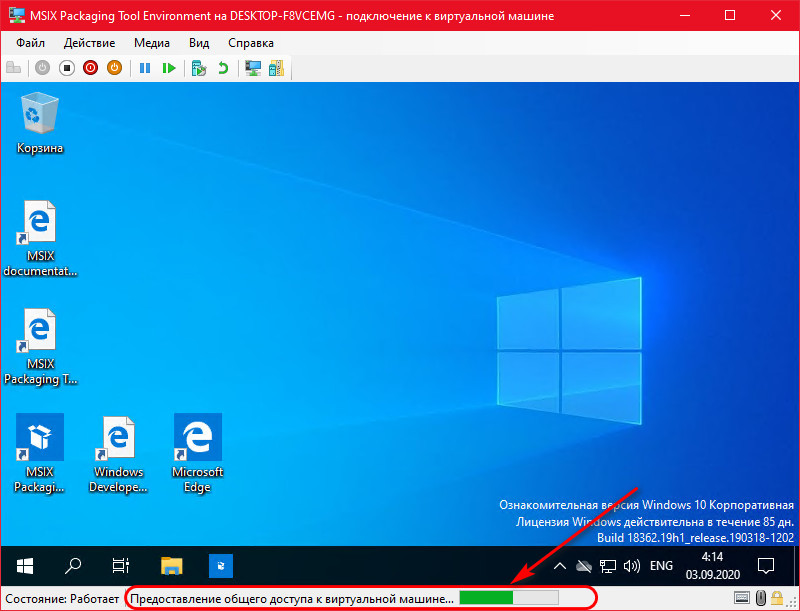The height and width of the screenshot is (611, 800).
Task: Switch input language ENG indicator
Action: click(661, 566)
